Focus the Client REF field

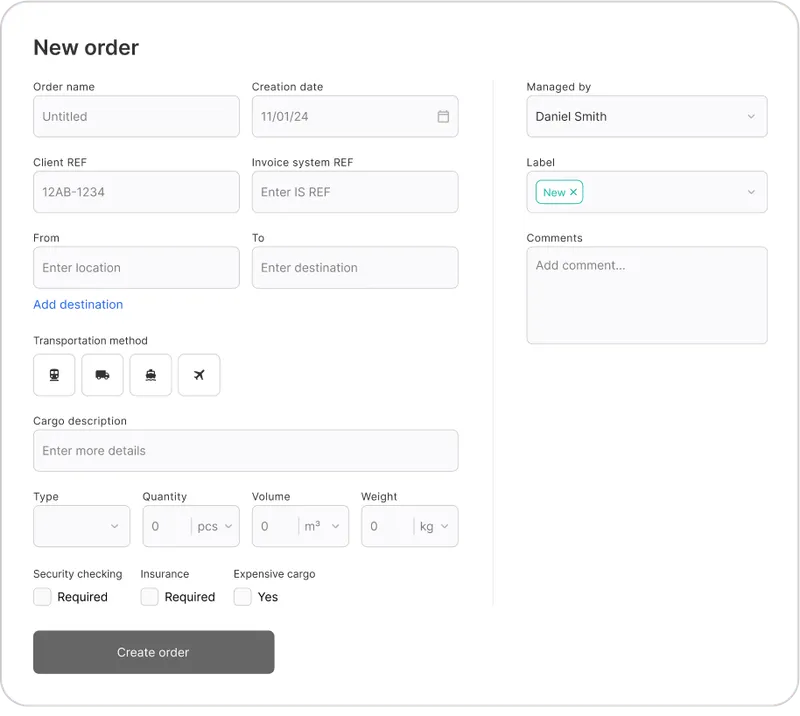coord(136,192)
